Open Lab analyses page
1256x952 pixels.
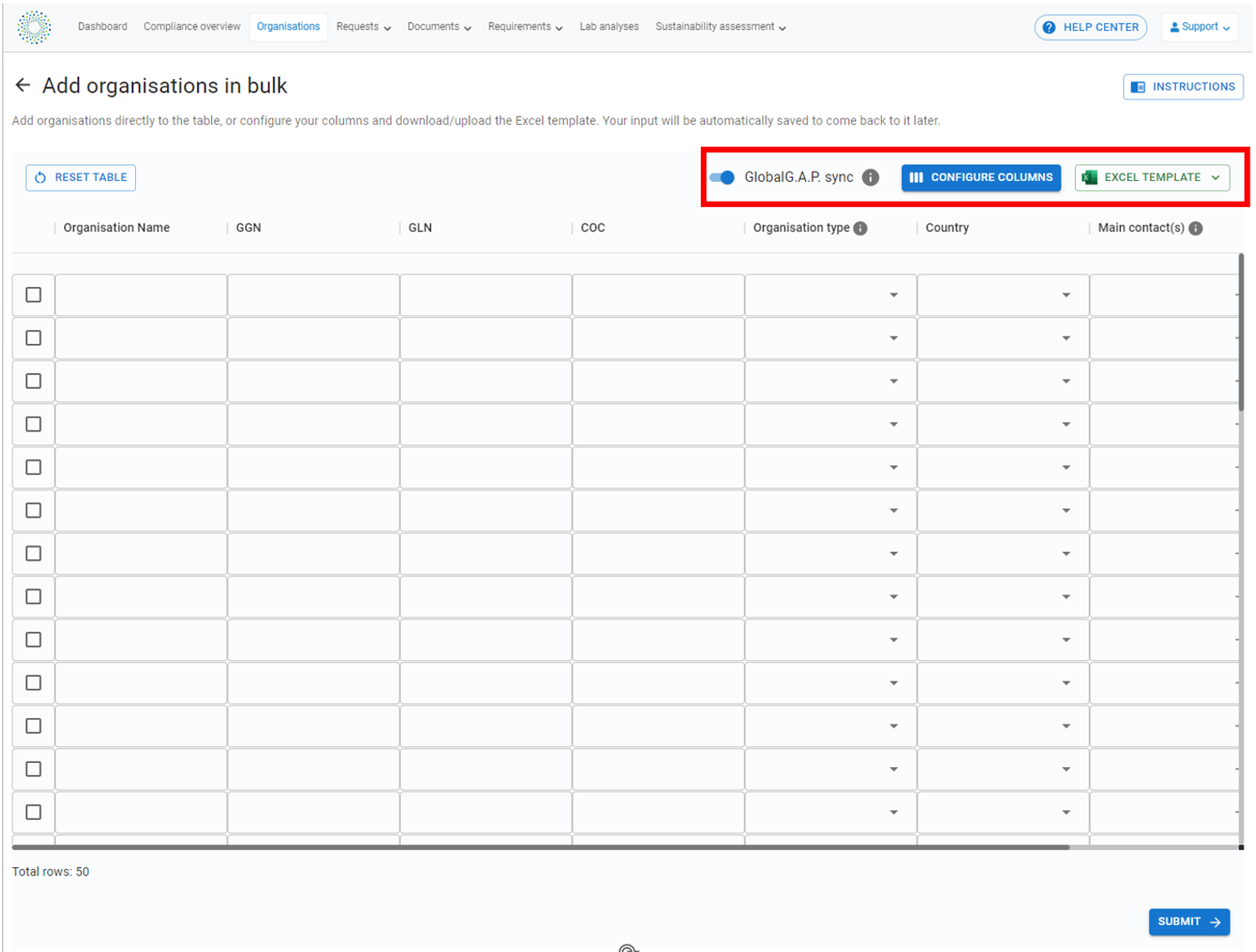pyautogui.click(x=609, y=27)
